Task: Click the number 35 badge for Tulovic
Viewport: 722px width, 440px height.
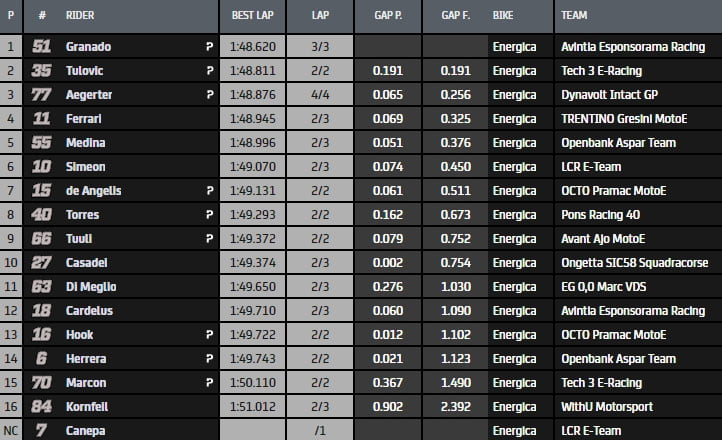Action: click(x=42, y=71)
